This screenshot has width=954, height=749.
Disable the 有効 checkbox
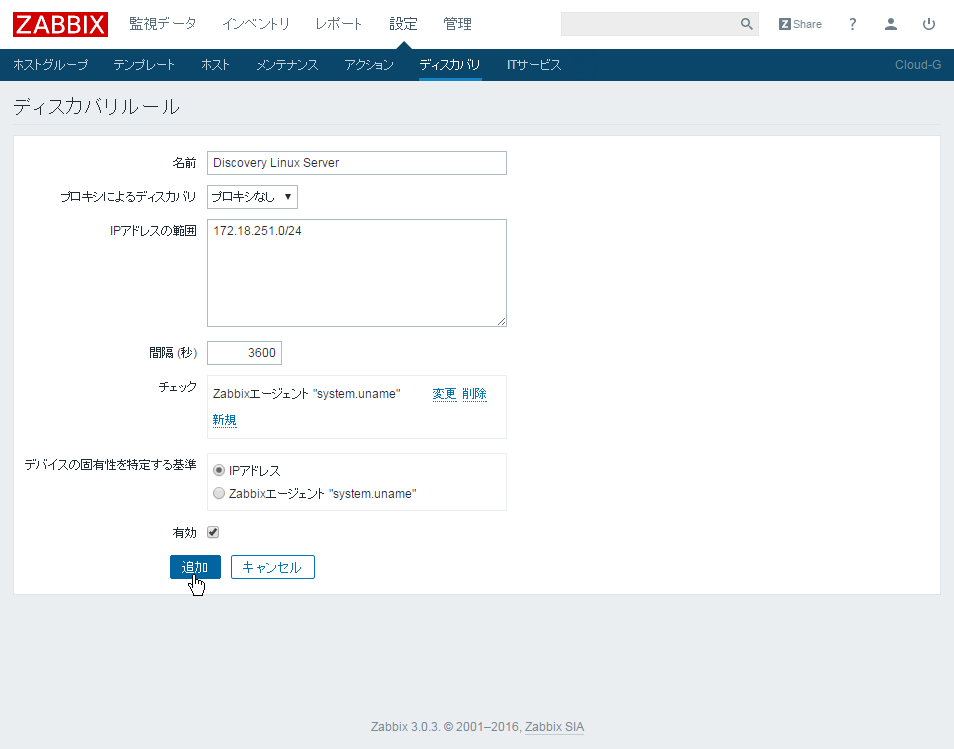212,531
